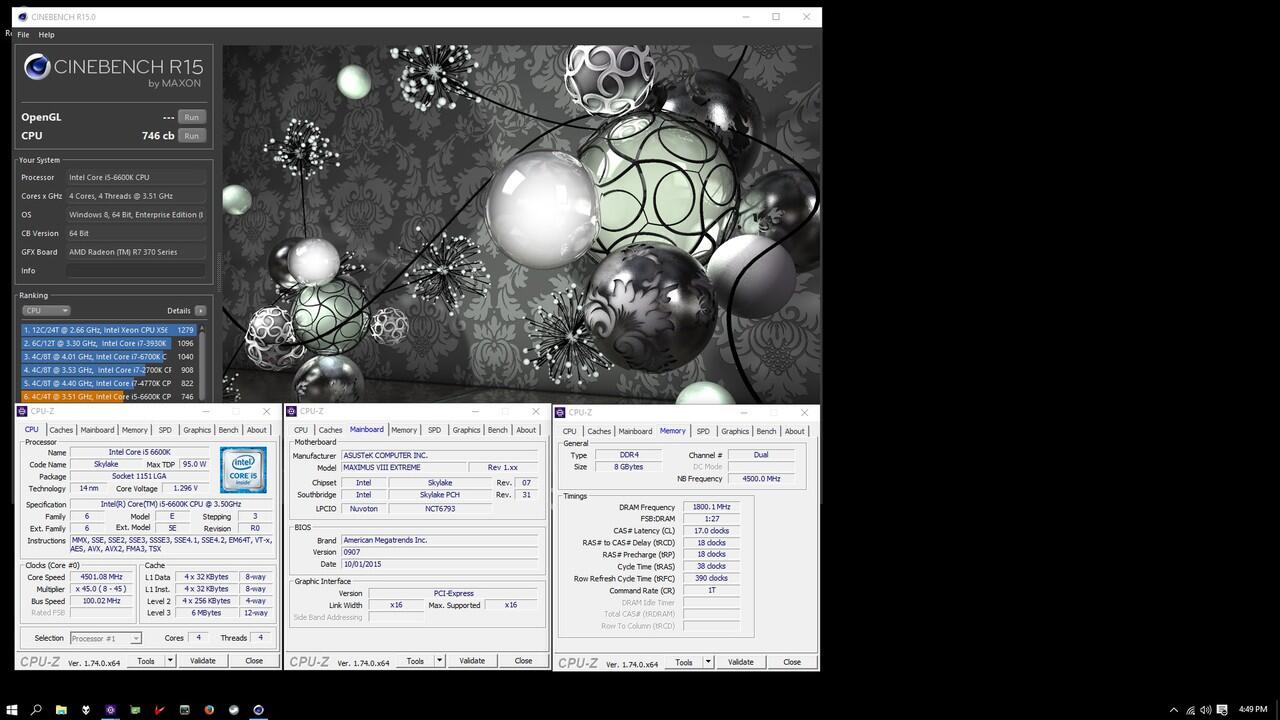Maximize the Cinebench window
Screen dimensions: 1280x720
click(x=776, y=17)
